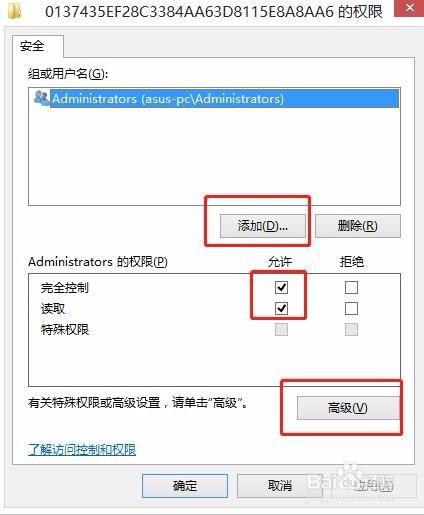The height and width of the screenshot is (515, 424).
Task: Open the 安全 tab
Action: pyautogui.click(x=32, y=46)
